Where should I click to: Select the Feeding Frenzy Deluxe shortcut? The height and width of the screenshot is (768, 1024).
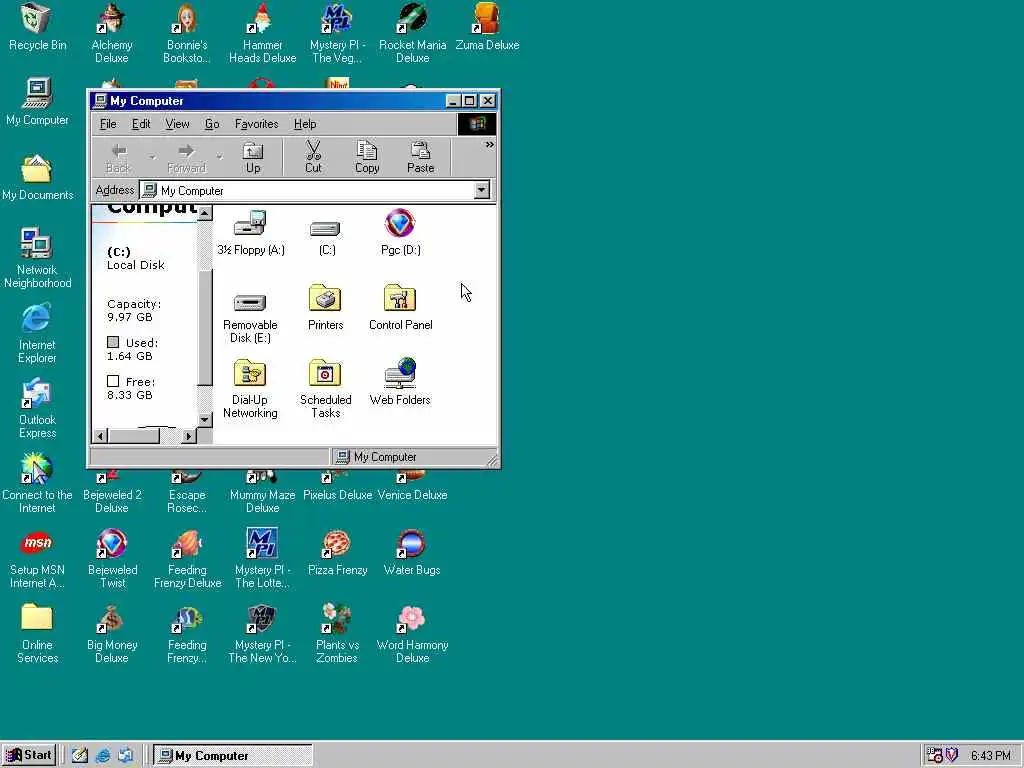(187, 559)
